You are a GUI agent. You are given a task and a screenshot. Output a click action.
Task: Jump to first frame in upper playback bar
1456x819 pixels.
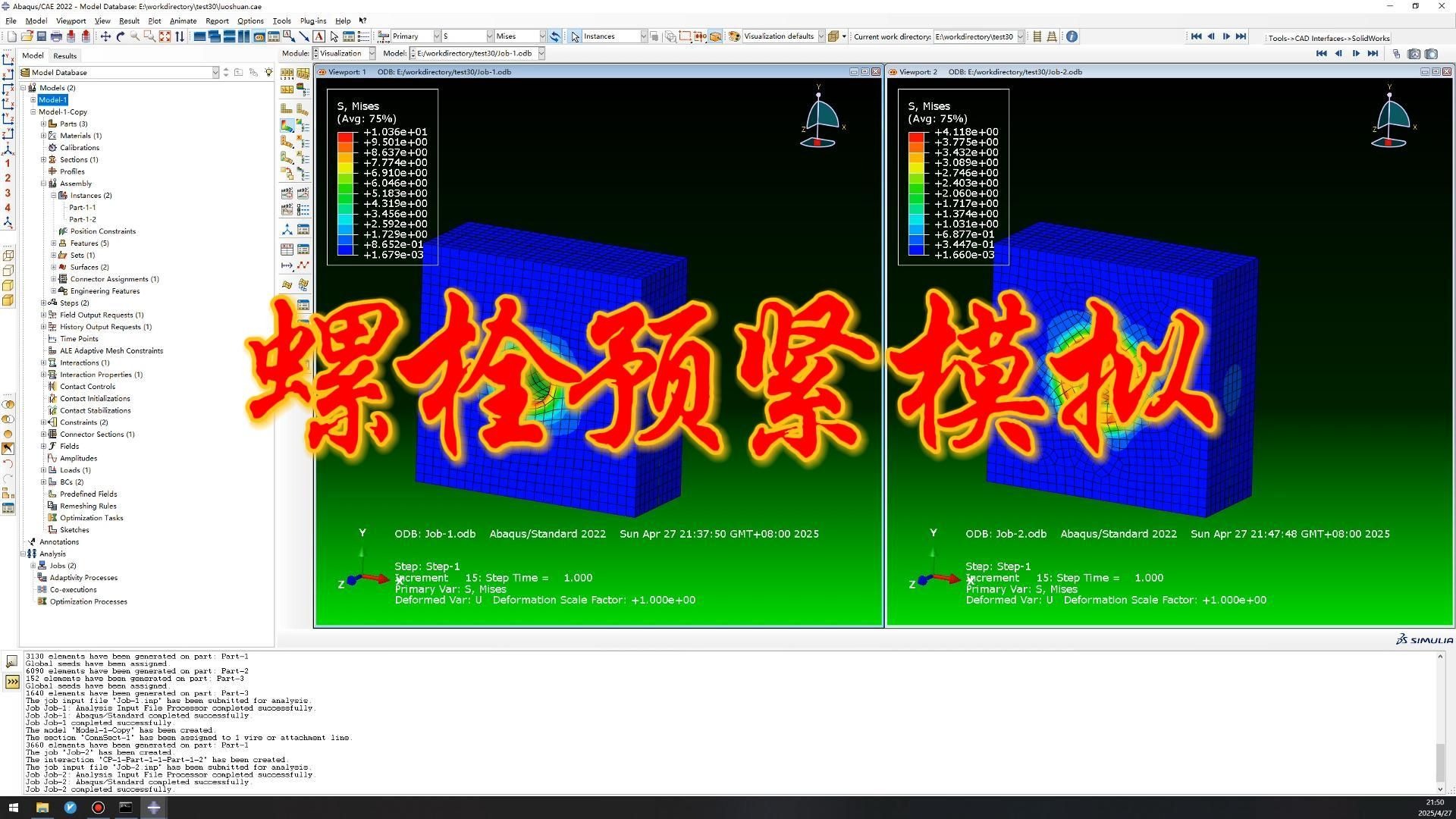tap(1196, 36)
